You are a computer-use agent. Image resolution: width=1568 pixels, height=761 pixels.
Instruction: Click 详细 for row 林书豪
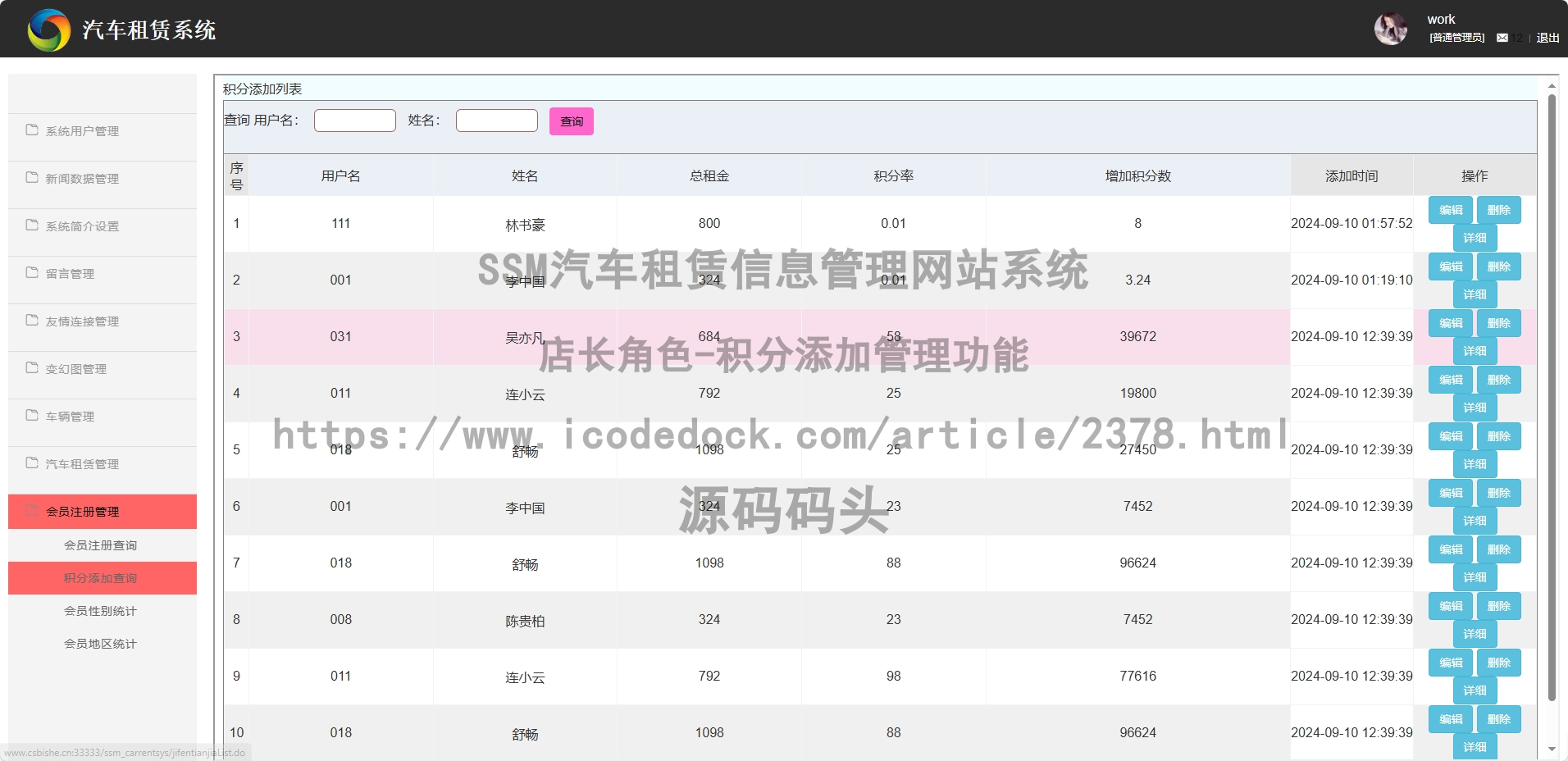pyautogui.click(x=1475, y=238)
